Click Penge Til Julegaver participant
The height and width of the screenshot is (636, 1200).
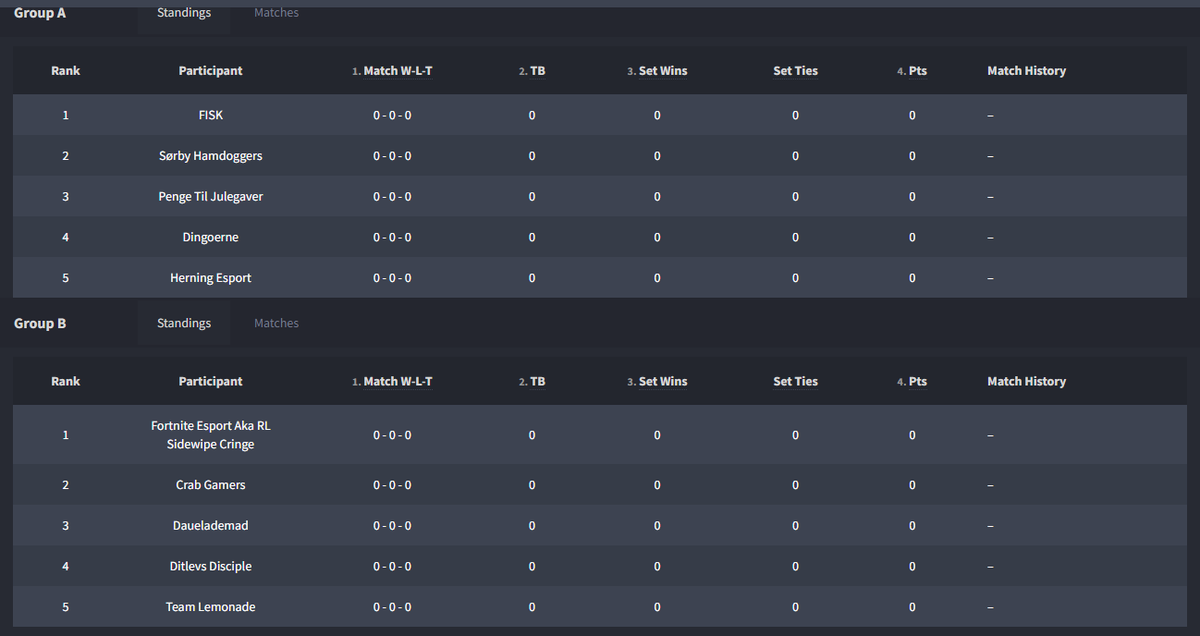[211, 197]
